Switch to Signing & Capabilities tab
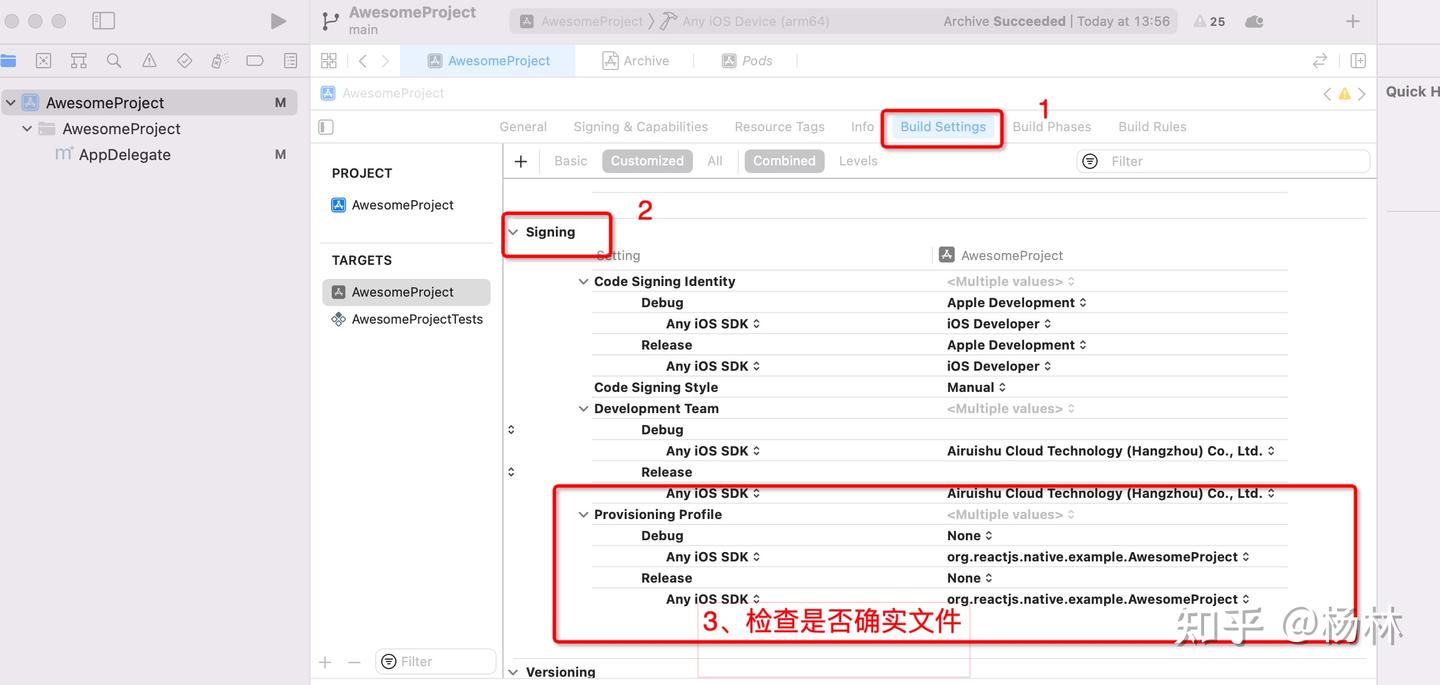This screenshot has height=685, width=1440. [x=640, y=127]
